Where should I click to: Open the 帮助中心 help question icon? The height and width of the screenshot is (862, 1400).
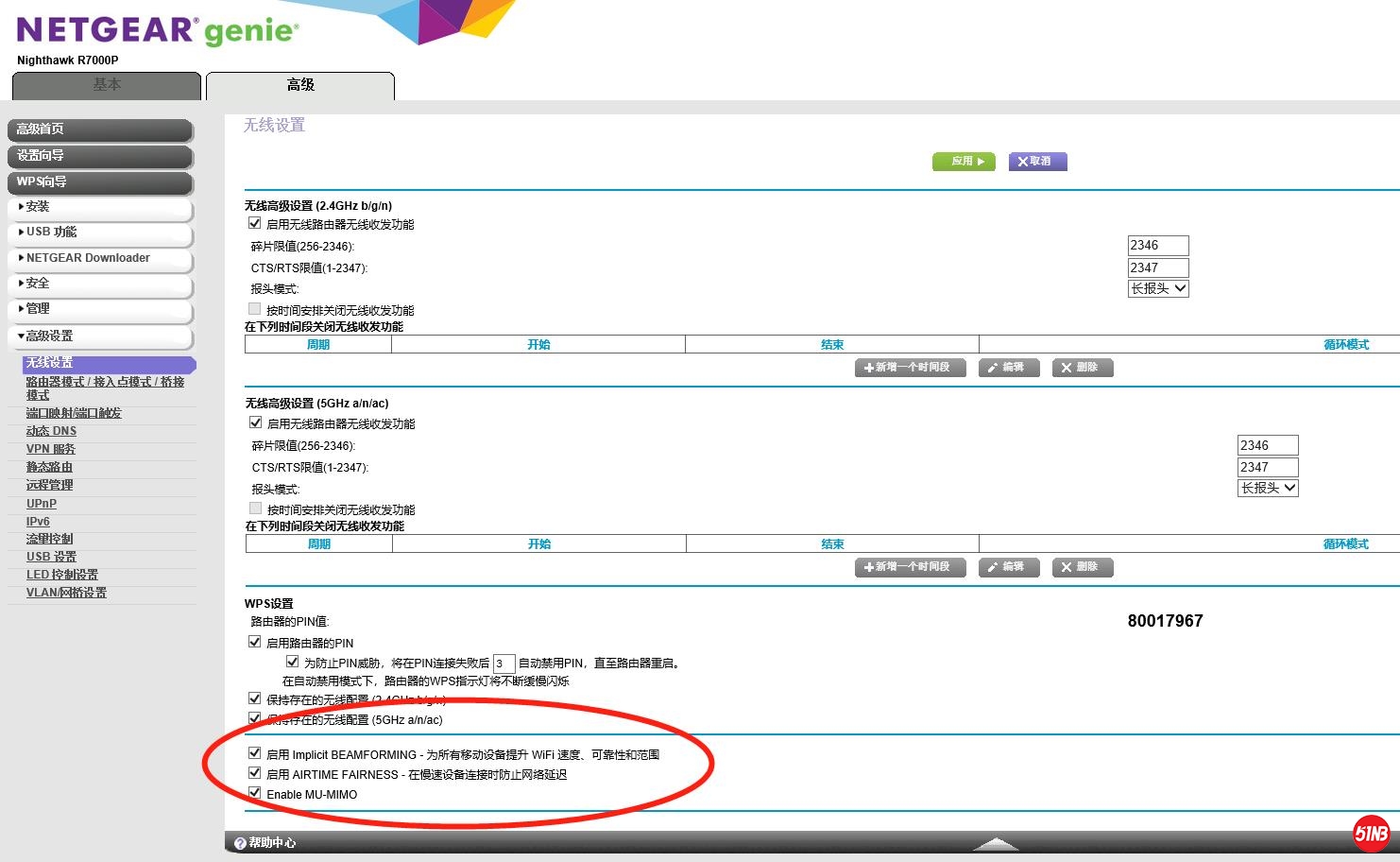point(240,843)
